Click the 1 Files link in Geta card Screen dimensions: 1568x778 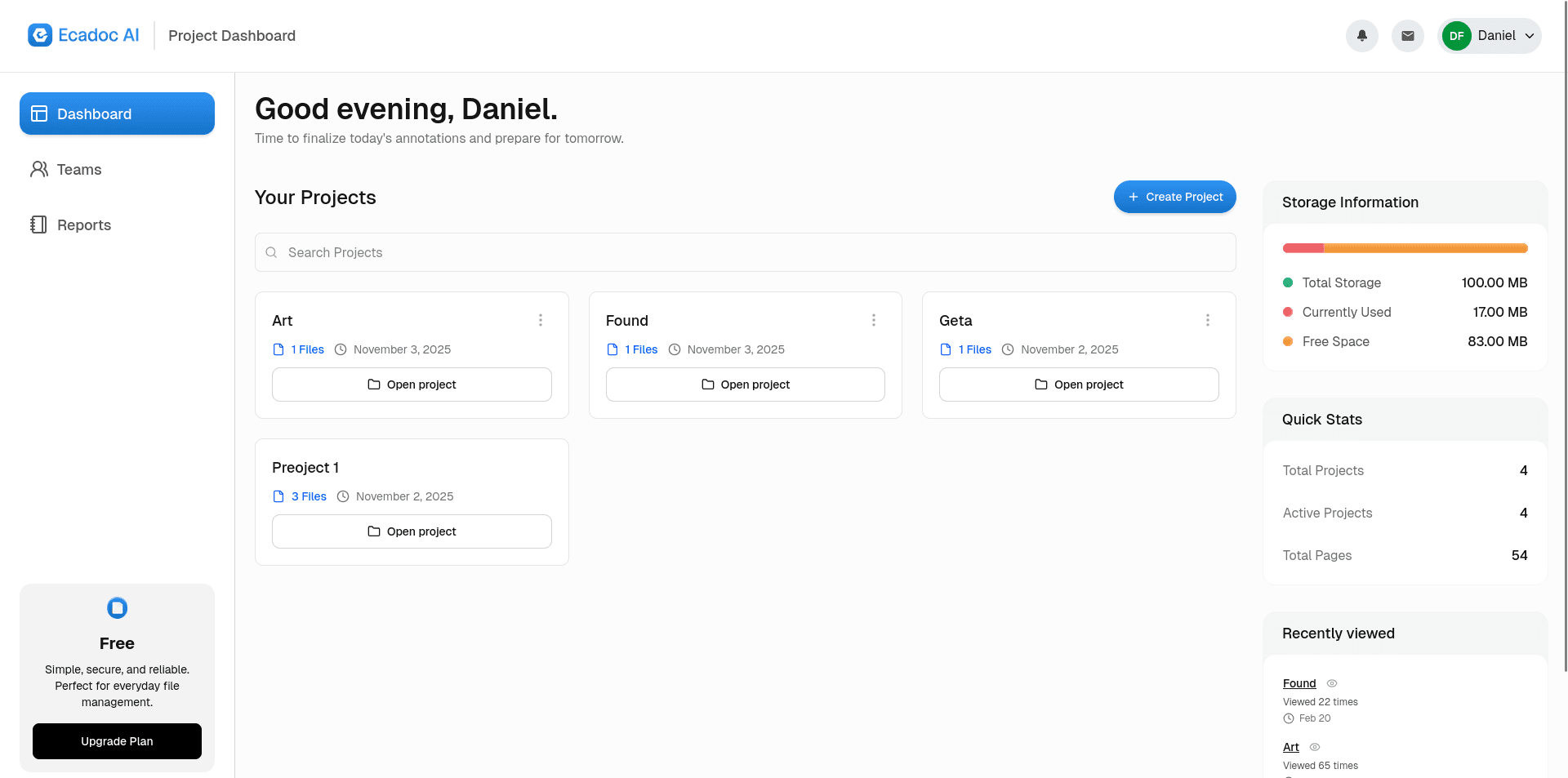[x=975, y=349]
